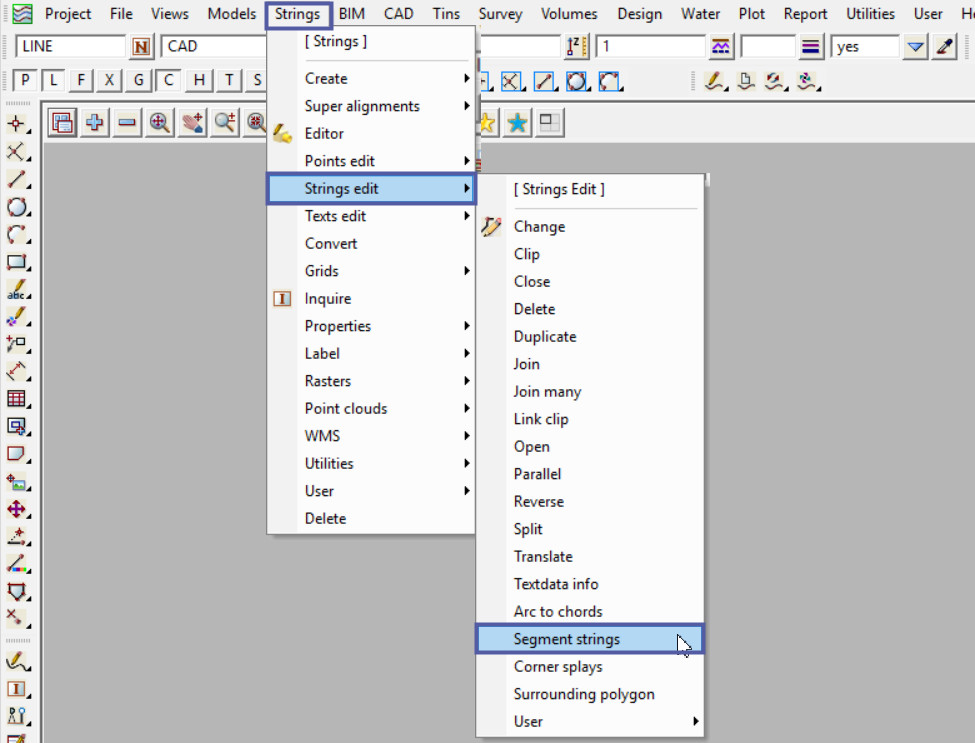Select the CAD line tool in sidebar

tap(17, 179)
